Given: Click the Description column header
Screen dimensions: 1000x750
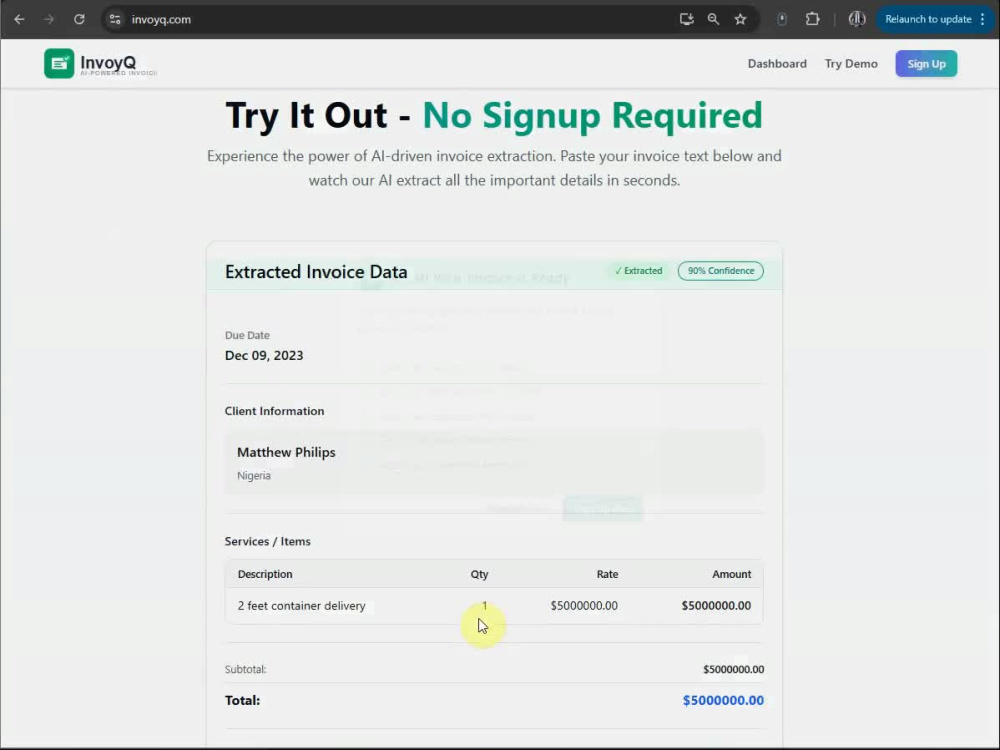Looking at the screenshot, I should 265,574.
